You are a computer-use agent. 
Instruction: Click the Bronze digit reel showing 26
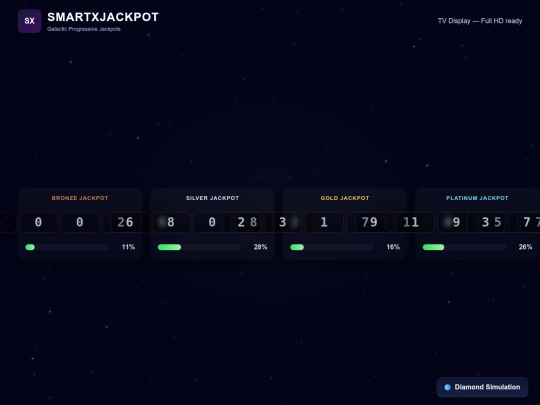(x=125, y=222)
